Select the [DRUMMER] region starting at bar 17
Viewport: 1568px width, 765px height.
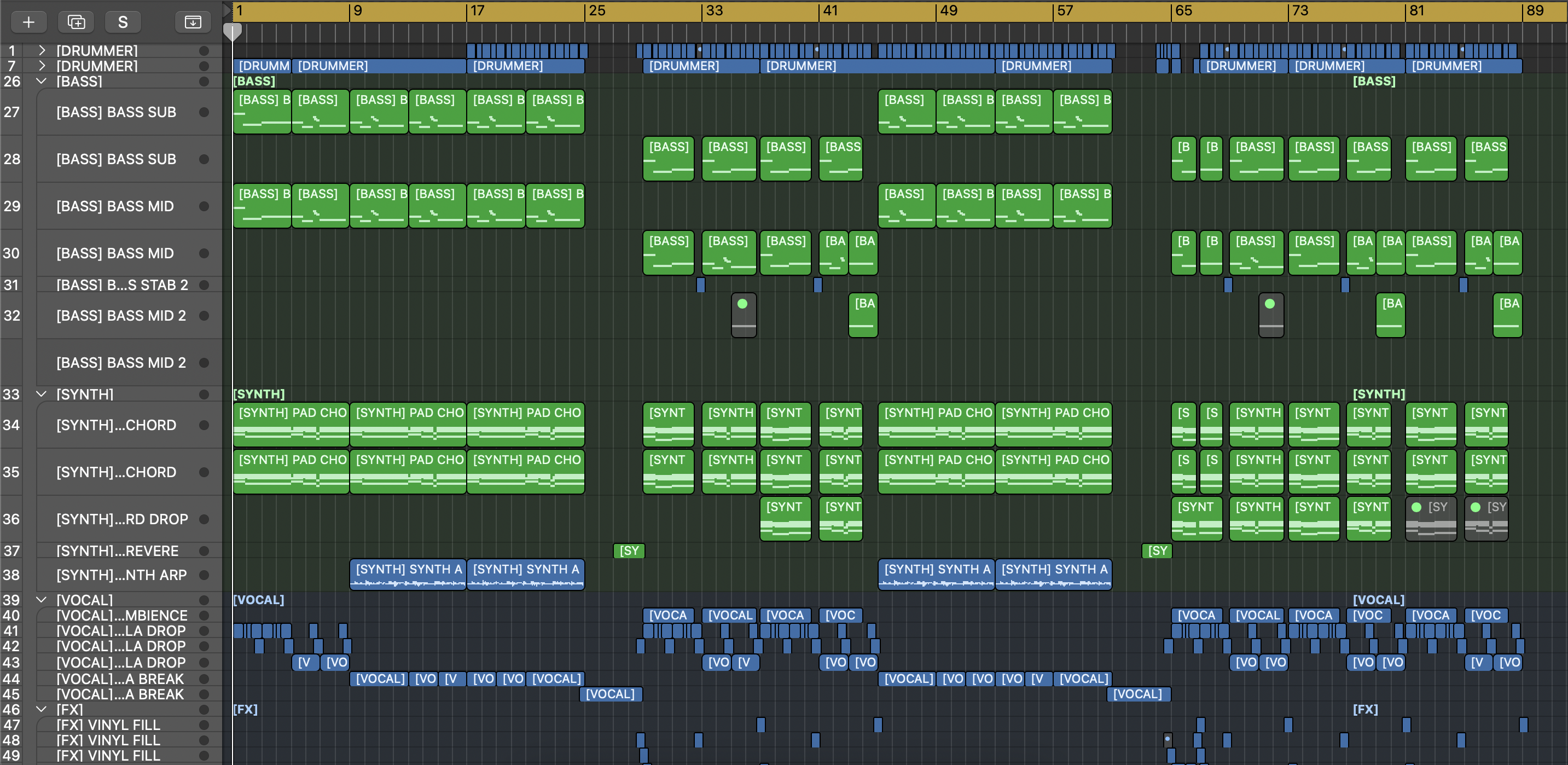point(525,66)
